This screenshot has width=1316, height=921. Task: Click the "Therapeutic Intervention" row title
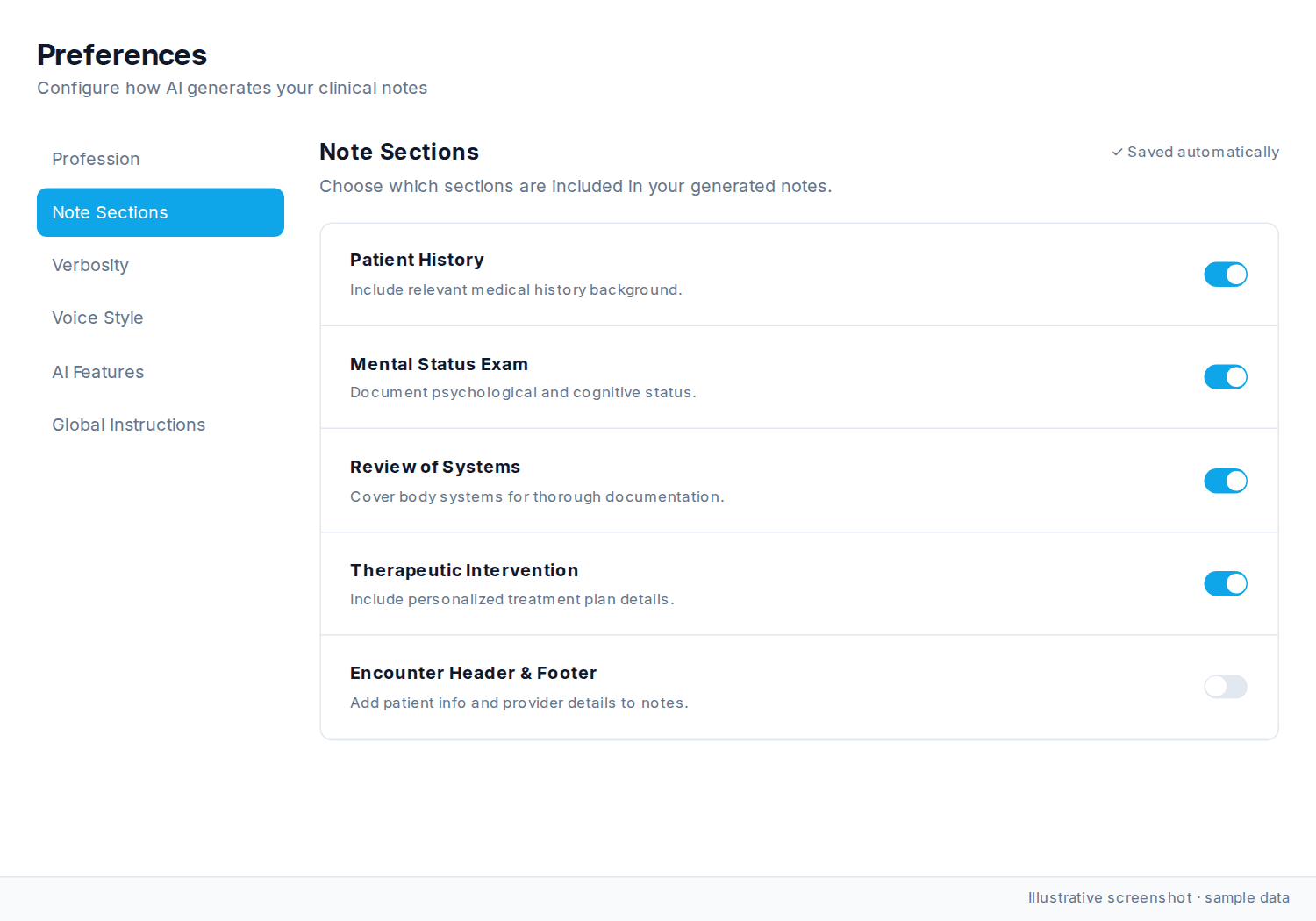coord(464,570)
